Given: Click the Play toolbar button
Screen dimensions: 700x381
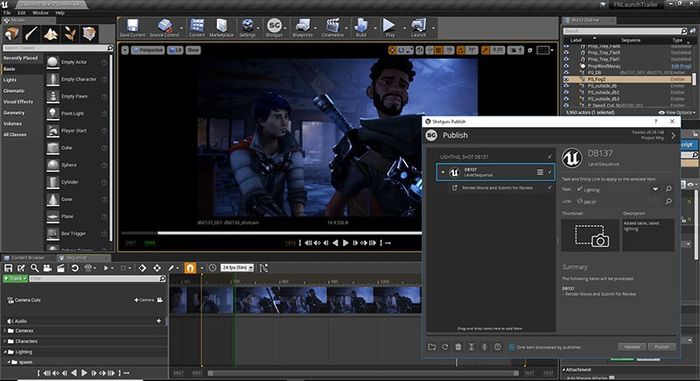Looking at the screenshot, I should (389, 27).
